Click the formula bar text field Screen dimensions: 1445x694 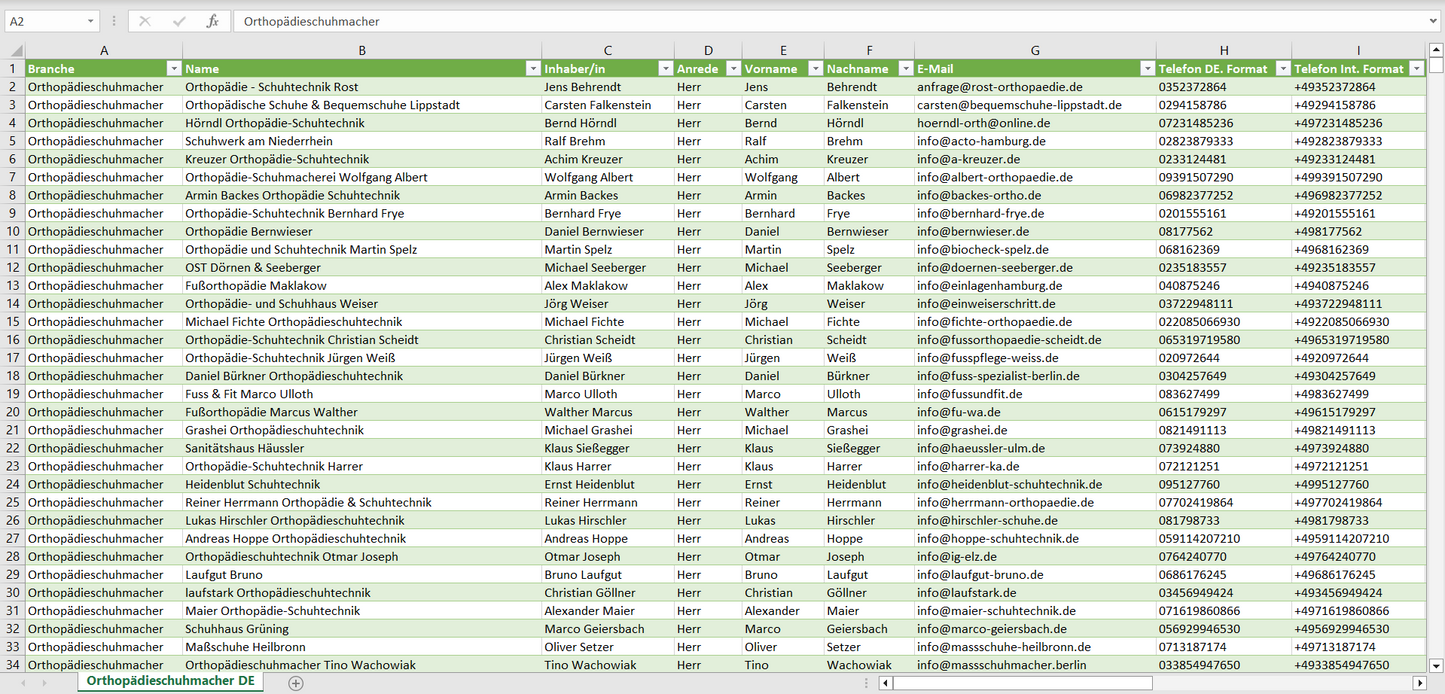click(x=800, y=21)
